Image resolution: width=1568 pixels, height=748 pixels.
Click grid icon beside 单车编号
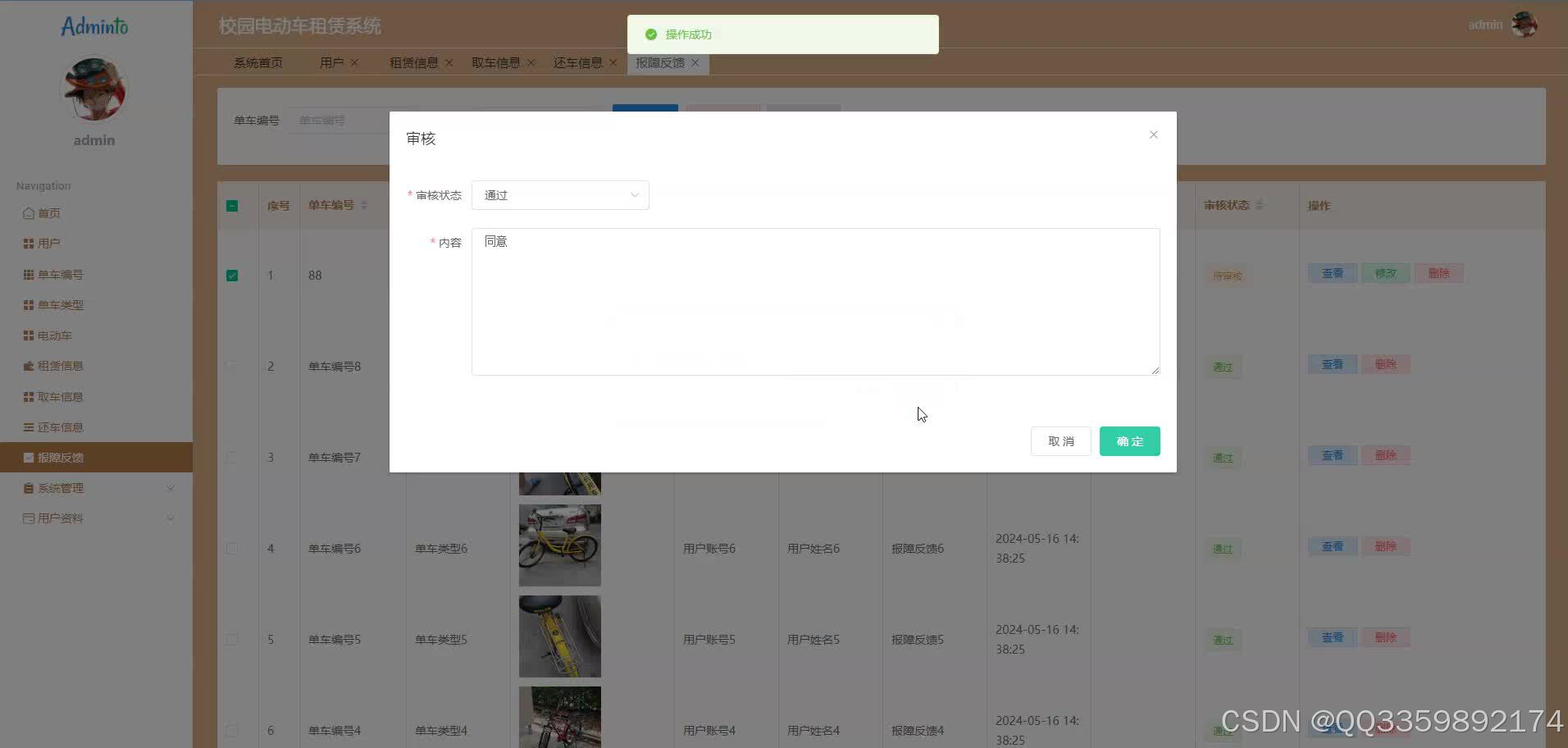click(29, 275)
